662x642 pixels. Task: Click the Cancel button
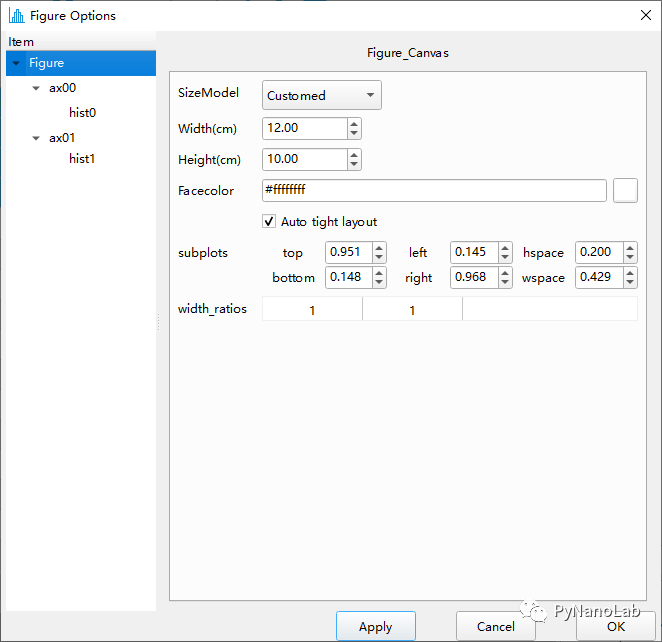click(496, 626)
